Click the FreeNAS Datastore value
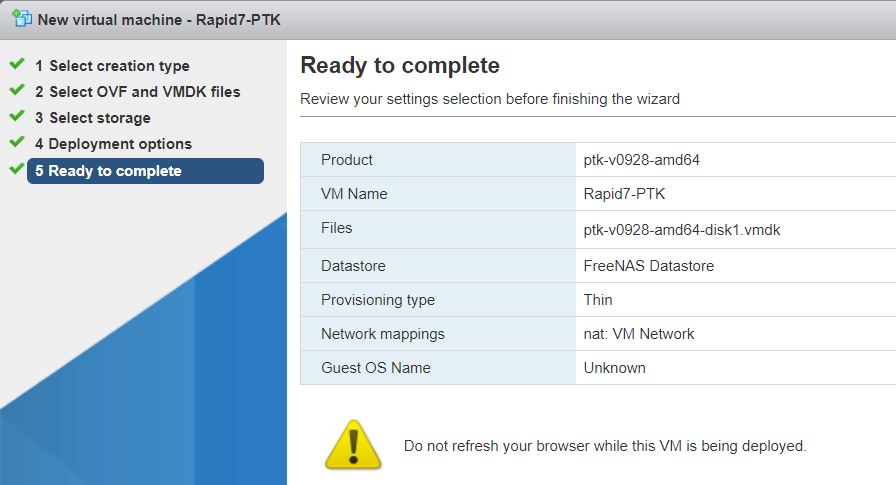Viewport: 896px width, 485px height. tap(648, 266)
